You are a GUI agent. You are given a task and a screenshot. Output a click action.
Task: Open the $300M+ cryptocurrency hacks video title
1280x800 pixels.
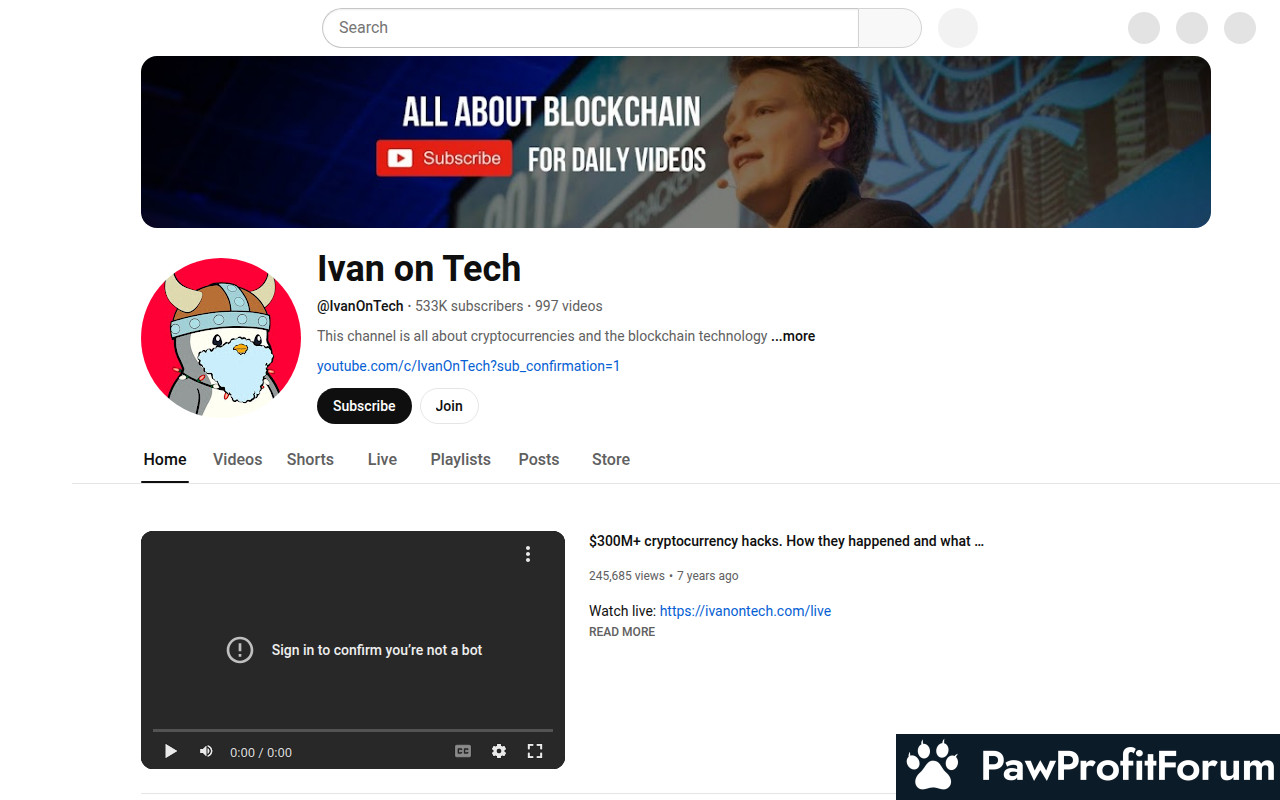tap(786, 541)
